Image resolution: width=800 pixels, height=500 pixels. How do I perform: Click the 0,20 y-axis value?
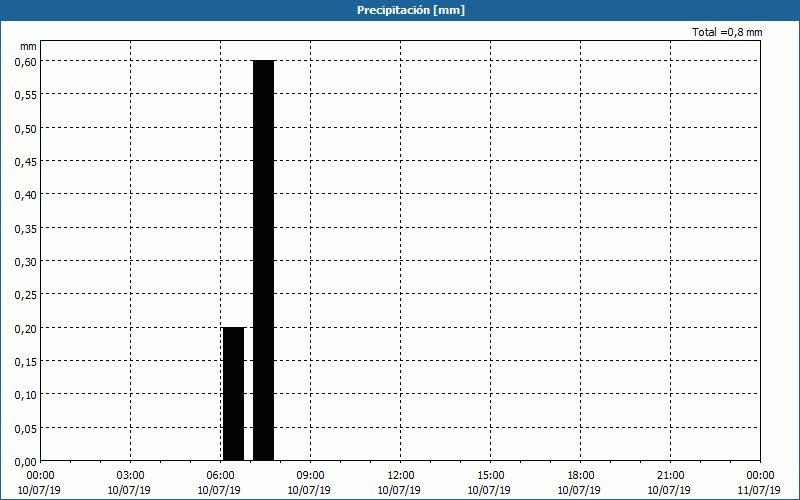(x=26, y=329)
